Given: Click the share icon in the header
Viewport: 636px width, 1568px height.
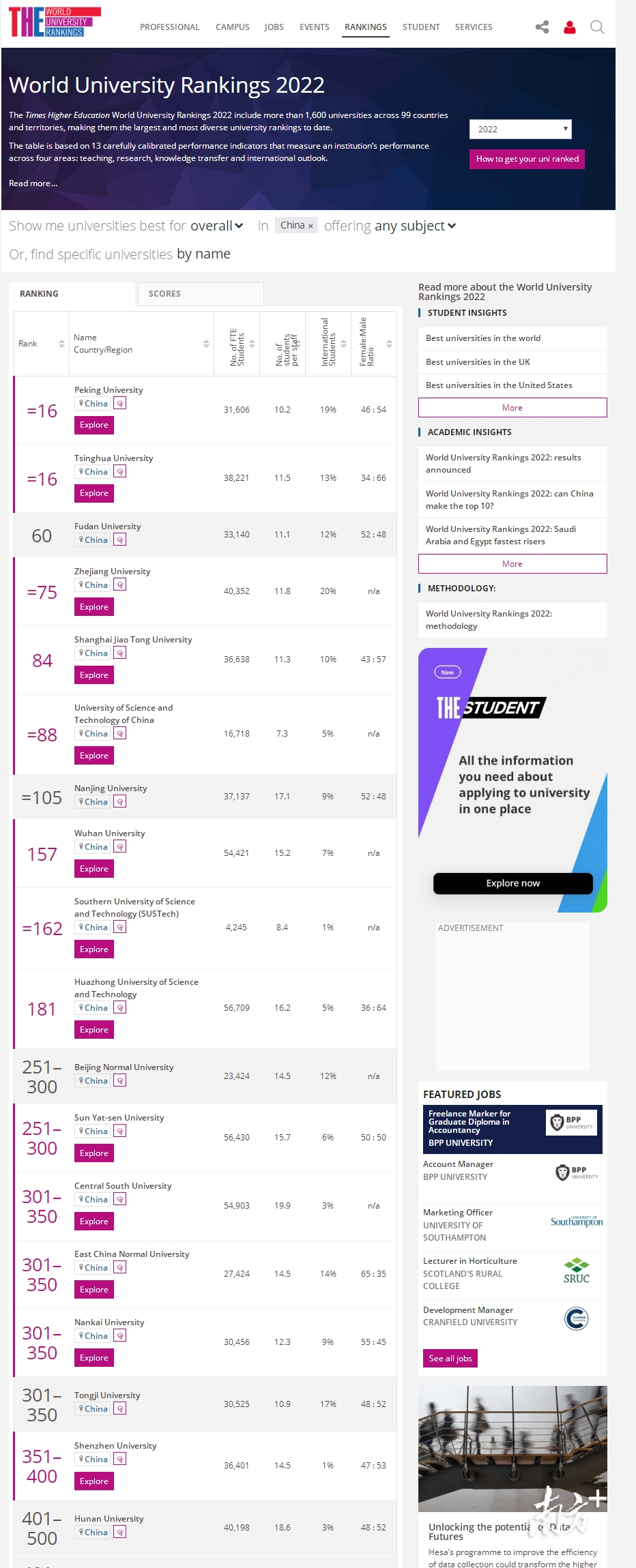Looking at the screenshot, I should coord(542,27).
